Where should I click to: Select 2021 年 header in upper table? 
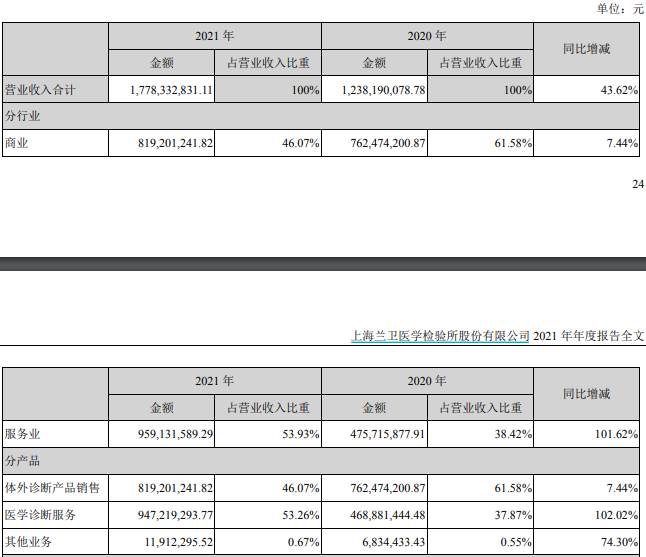215,36
